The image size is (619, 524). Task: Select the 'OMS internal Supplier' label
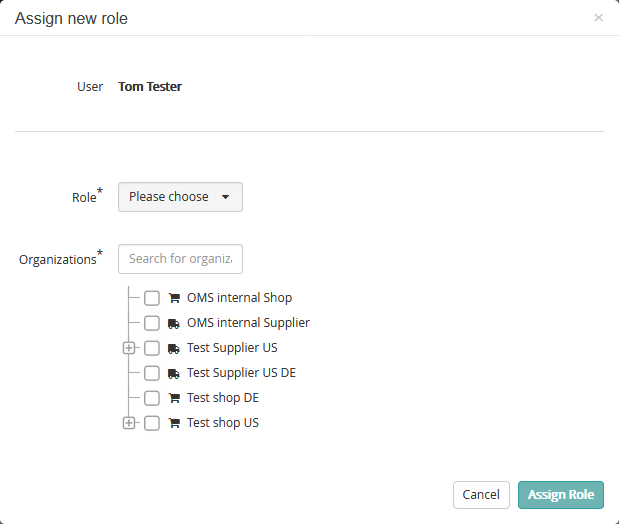click(248, 323)
